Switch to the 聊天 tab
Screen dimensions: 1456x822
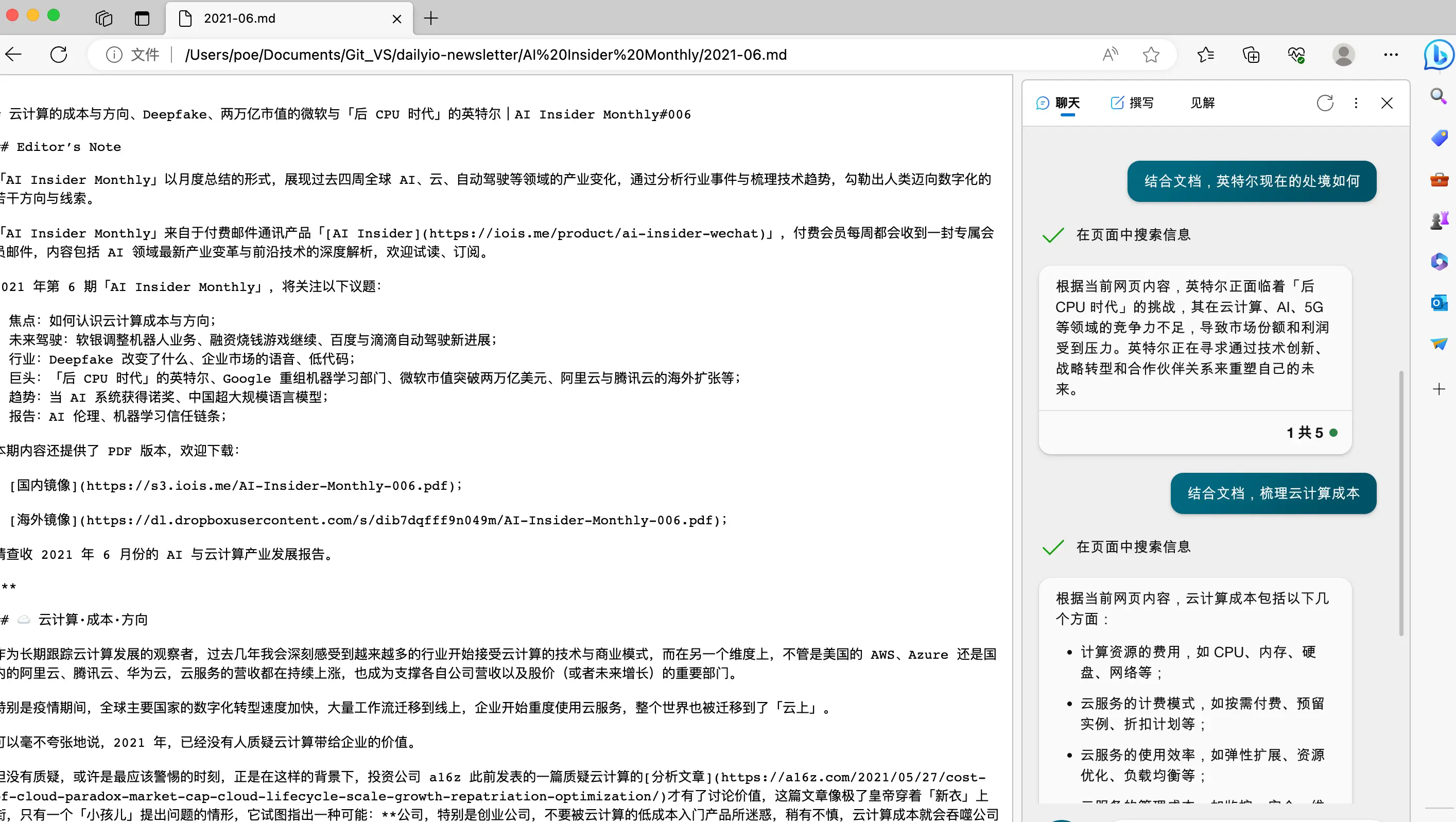[x=1058, y=103]
